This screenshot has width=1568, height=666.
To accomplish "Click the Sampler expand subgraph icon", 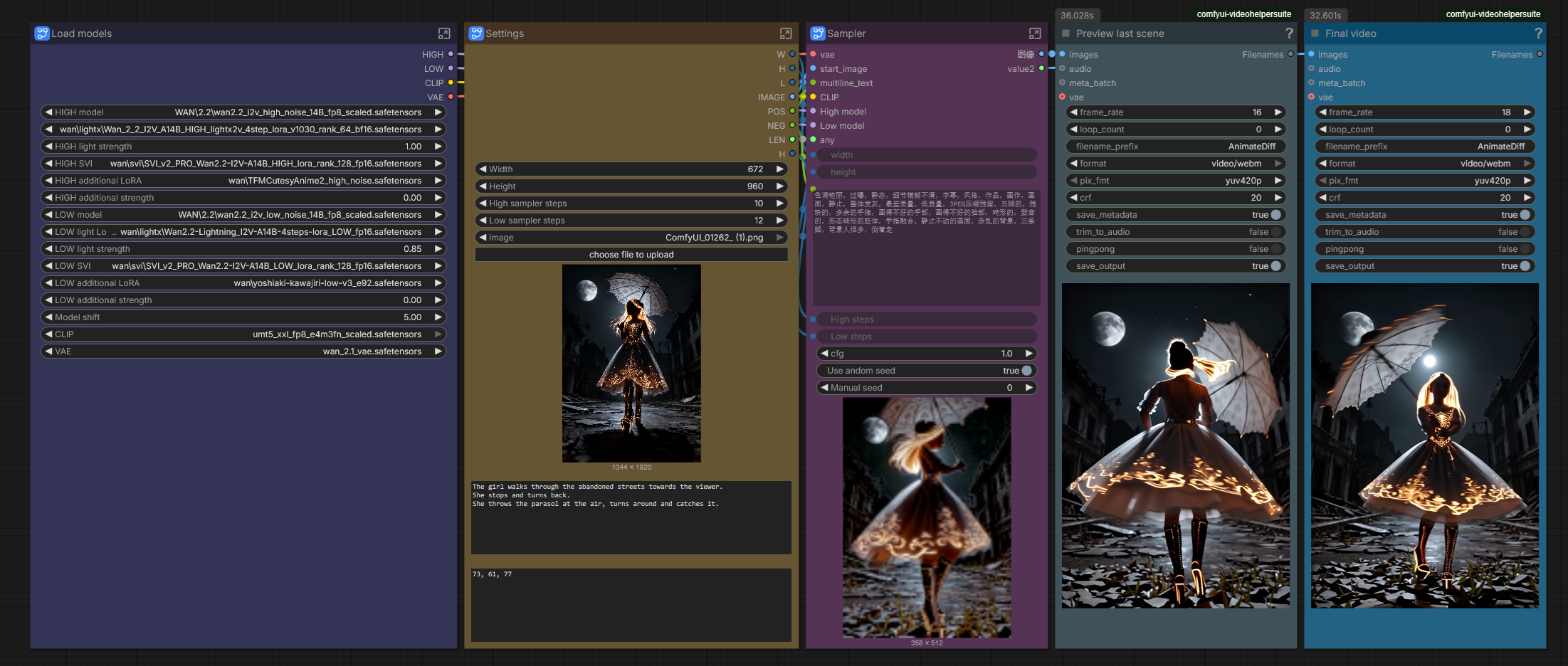I will coord(1035,33).
